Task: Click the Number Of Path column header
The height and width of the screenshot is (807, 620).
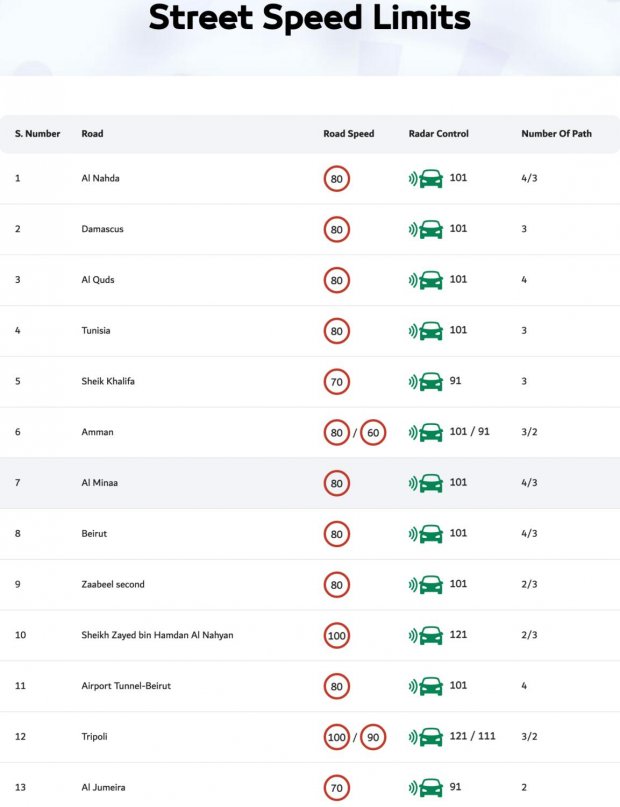Action: click(556, 133)
